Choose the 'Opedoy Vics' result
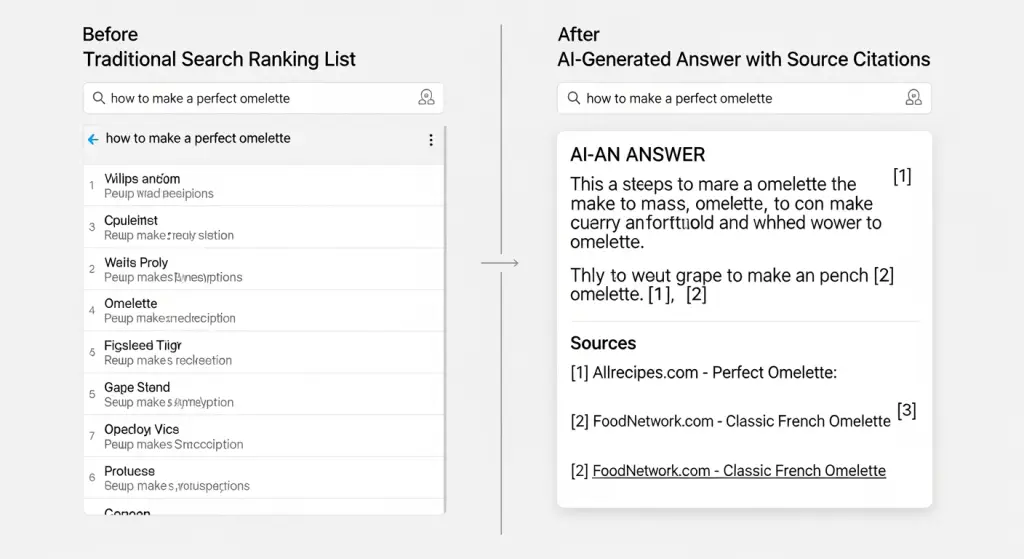Screen dimensions: 1024x559 pos(141,430)
